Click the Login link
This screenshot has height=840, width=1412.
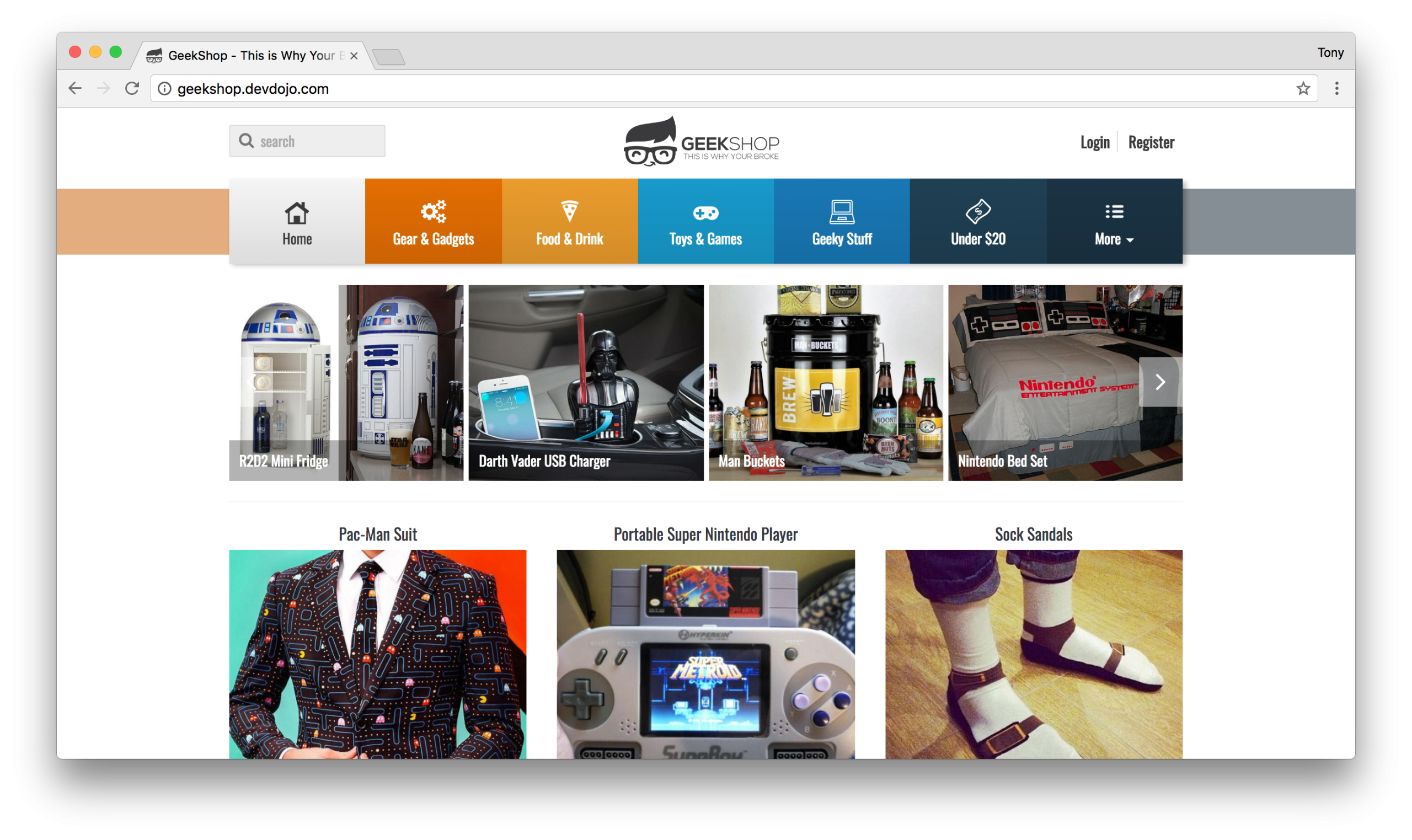coord(1094,142)
